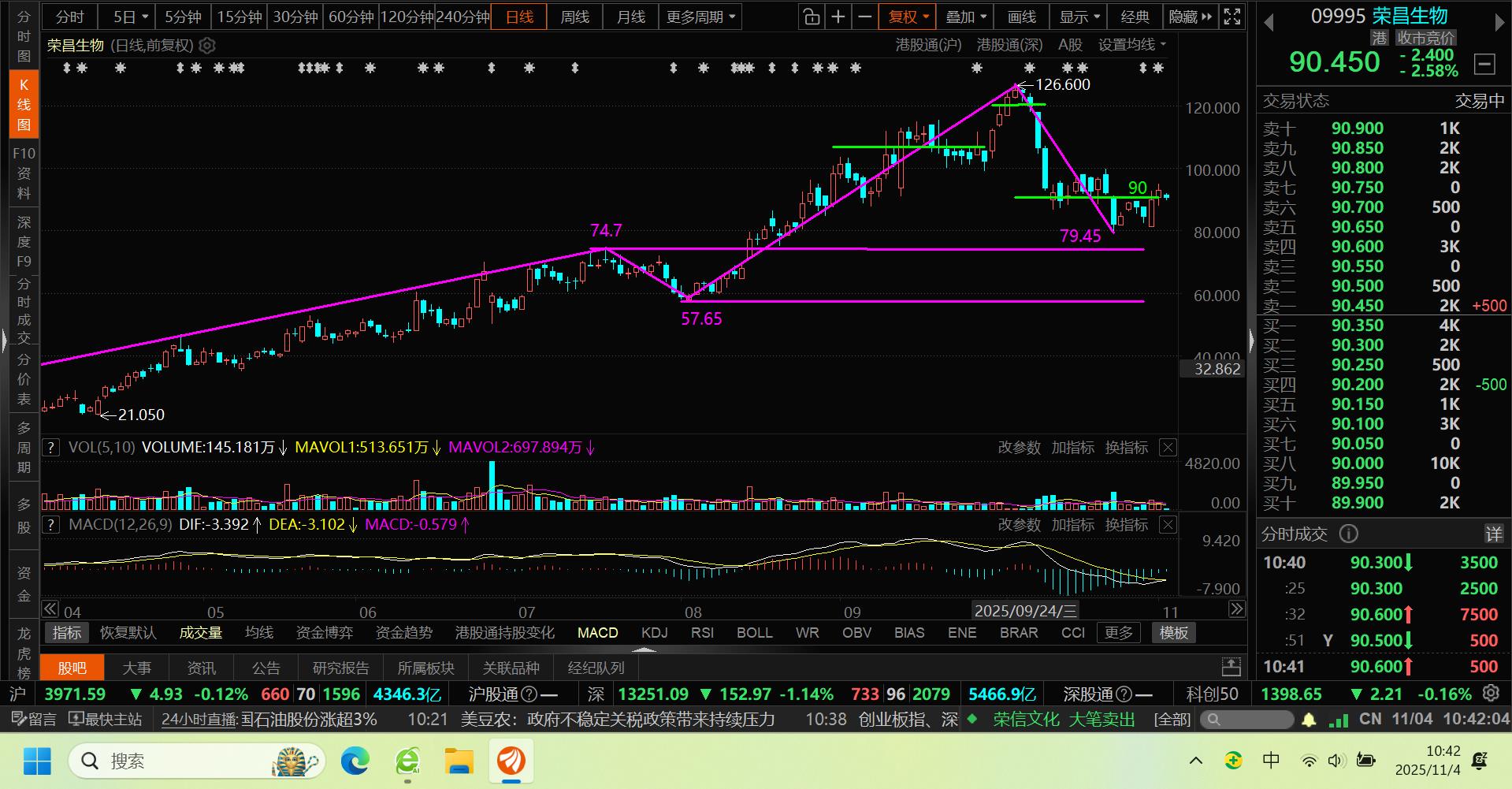Click the Windows taskbar search box
Screen dimensions: 1512x789
click(198, 761)
